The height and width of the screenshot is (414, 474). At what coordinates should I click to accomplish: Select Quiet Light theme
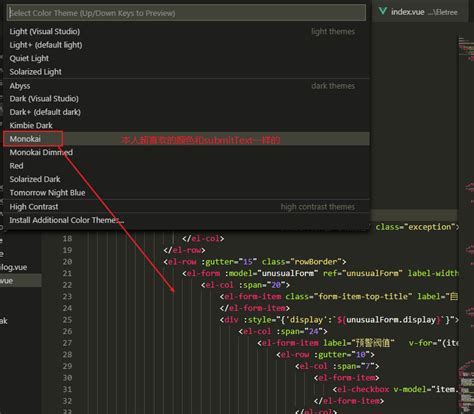pos(186,58)
